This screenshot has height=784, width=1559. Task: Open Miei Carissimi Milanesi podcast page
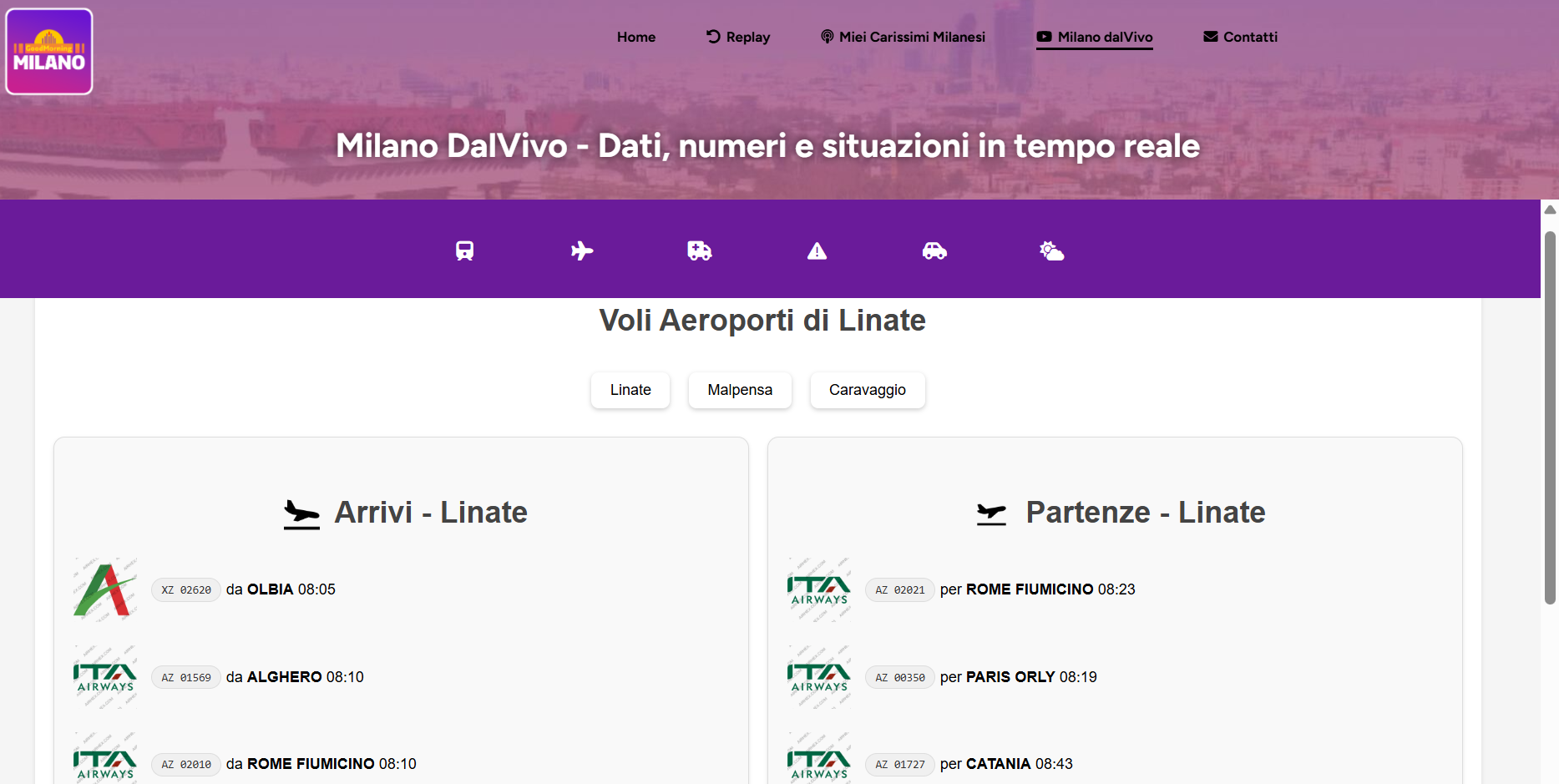click(x=903, y=37)
